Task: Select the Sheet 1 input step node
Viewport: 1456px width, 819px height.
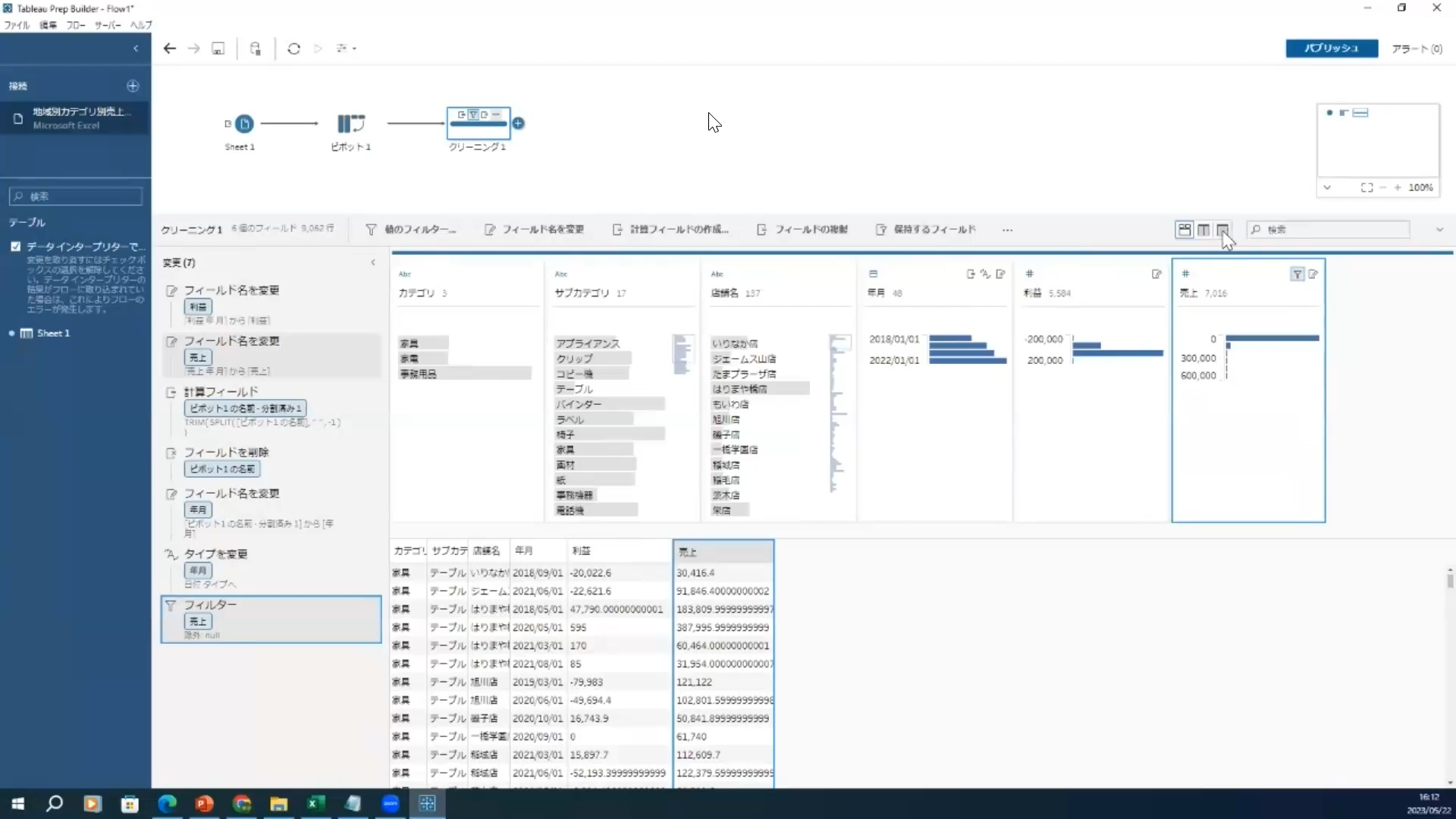Action: click(244, 124)
